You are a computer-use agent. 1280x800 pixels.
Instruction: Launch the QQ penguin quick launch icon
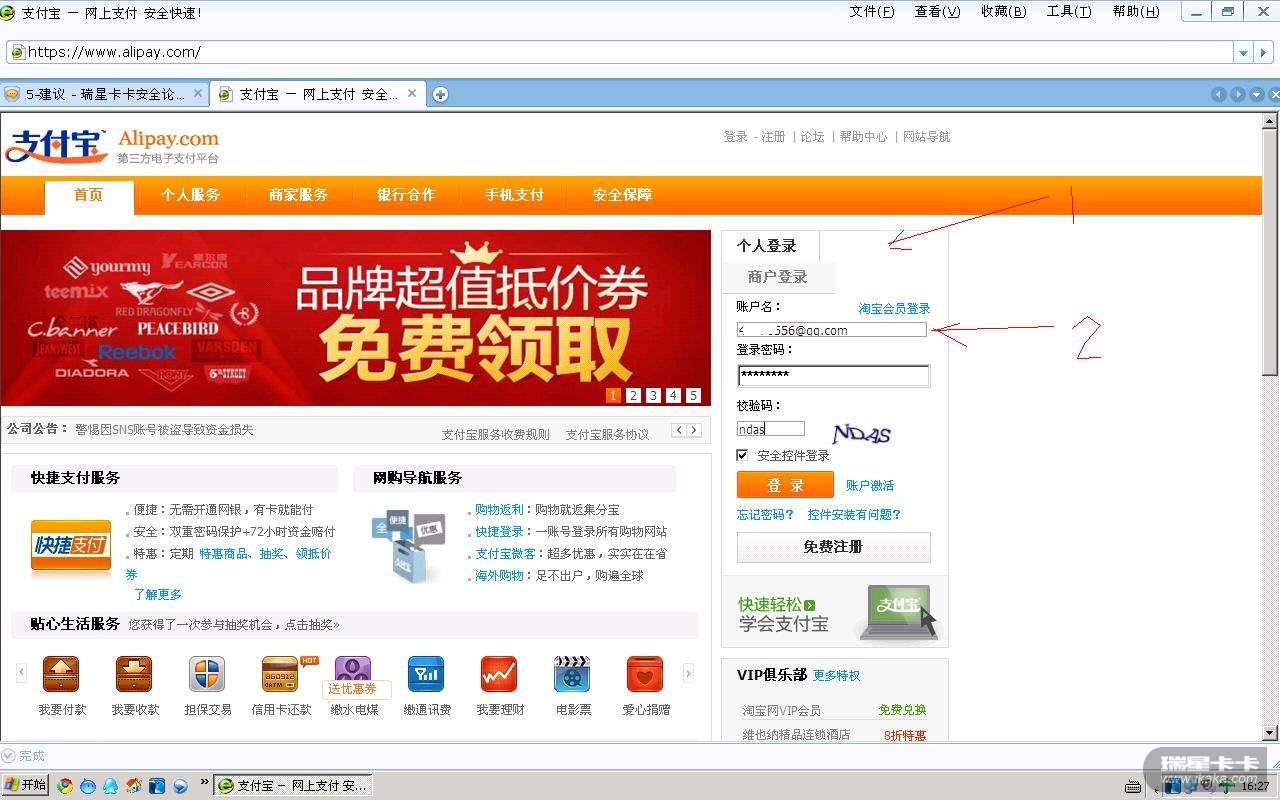click(110, 786)
